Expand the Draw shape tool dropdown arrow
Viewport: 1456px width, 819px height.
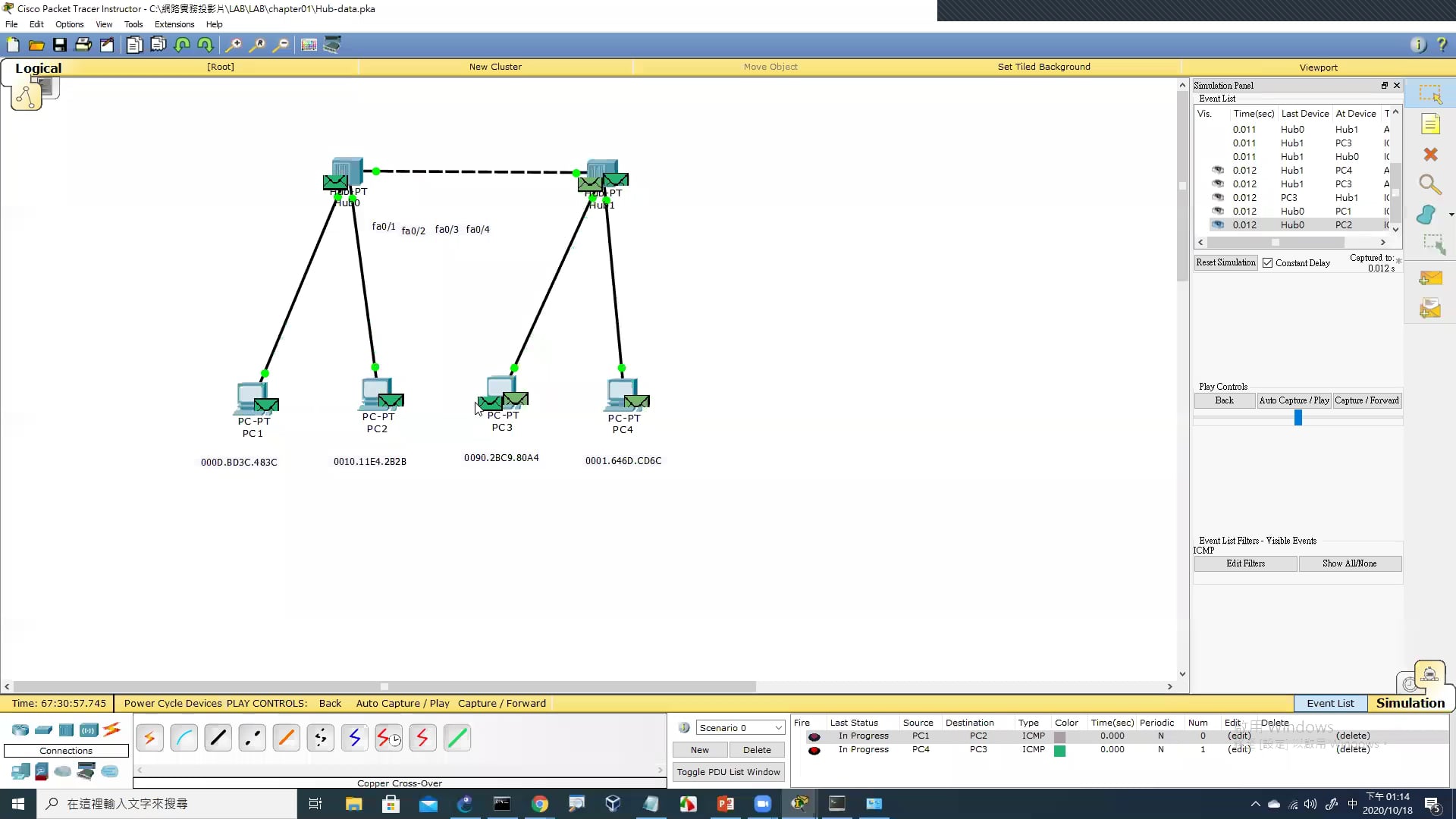click(1451, 215)
